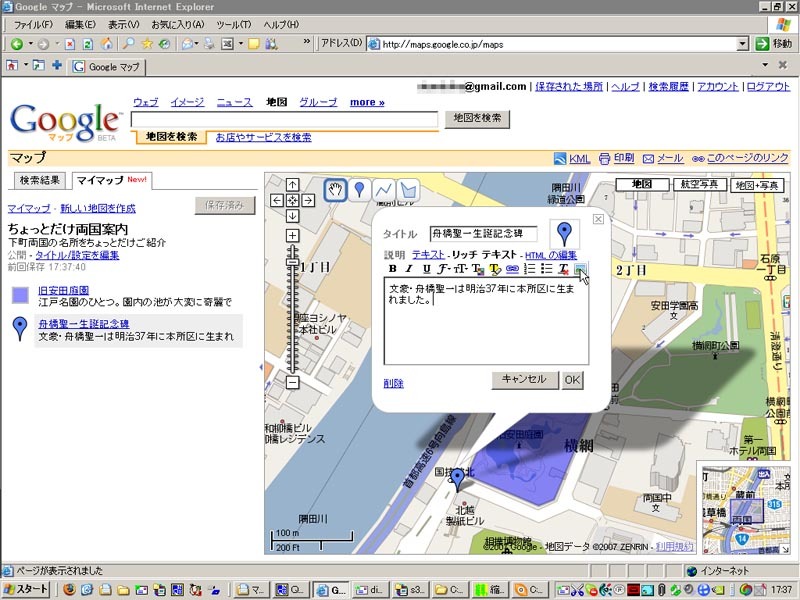Screen dimensions: 800x600
Task: Click the IE back button
Action: point(17,44)
